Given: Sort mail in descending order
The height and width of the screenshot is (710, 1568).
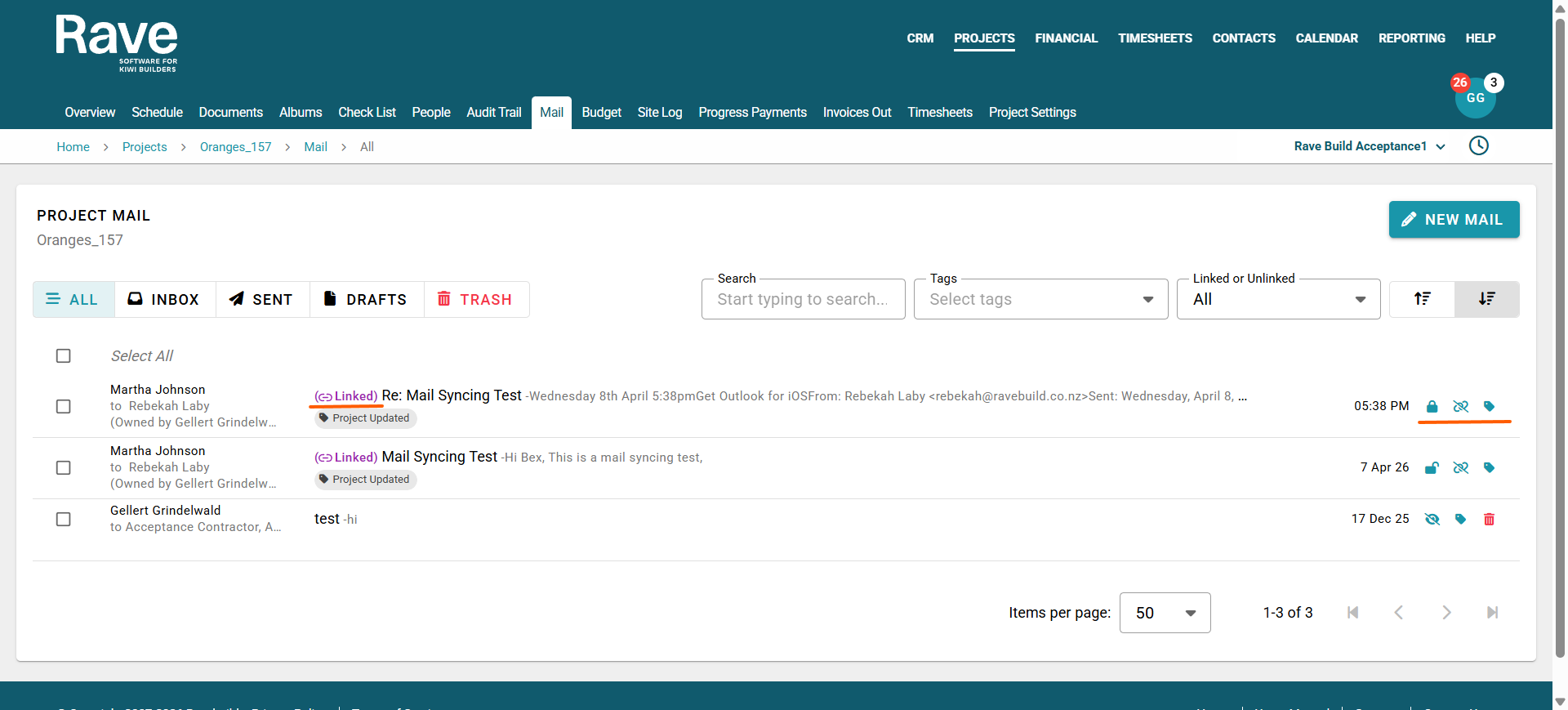Looking at the screenshot, I should pyautogui.click(x=1486, y=299).
